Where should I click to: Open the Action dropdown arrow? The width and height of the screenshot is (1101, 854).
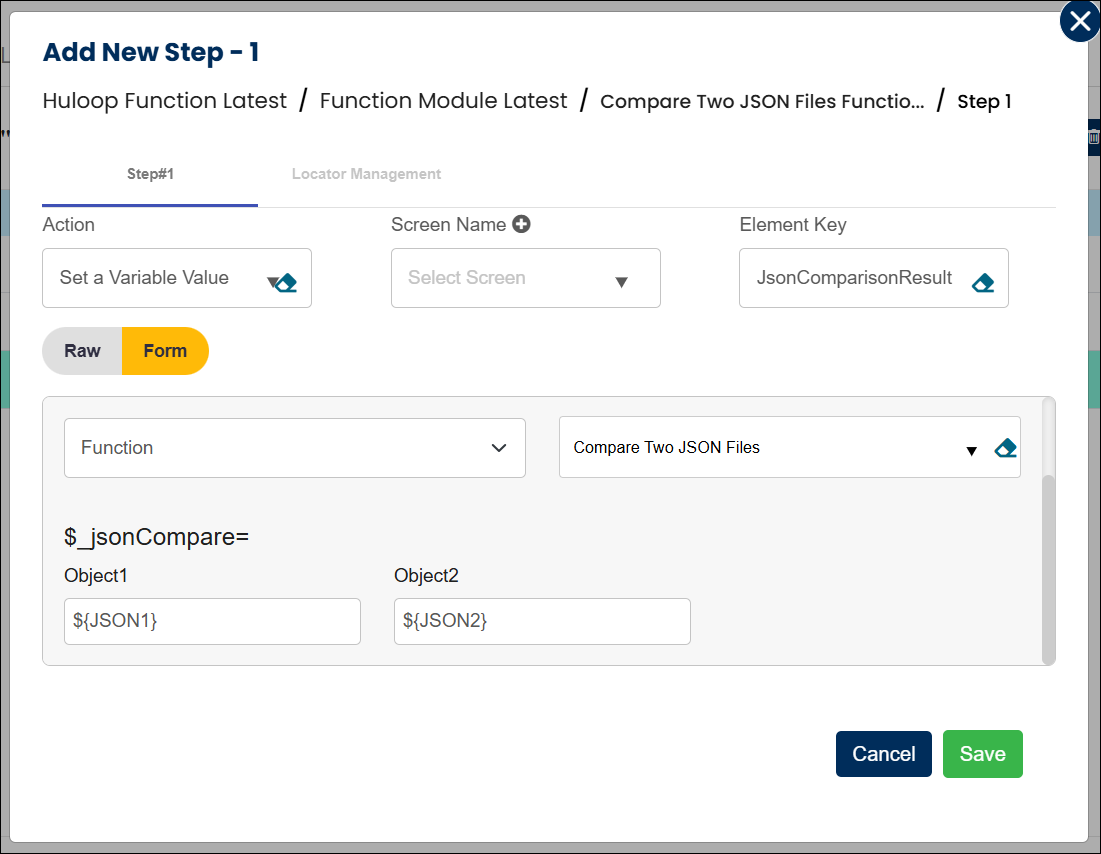point(271,282)
